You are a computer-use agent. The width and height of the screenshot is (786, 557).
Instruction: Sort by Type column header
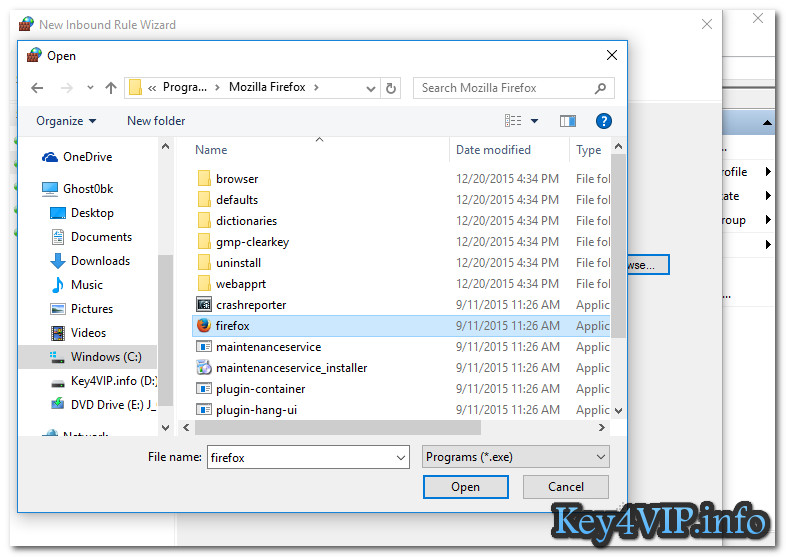click(590, 150)
